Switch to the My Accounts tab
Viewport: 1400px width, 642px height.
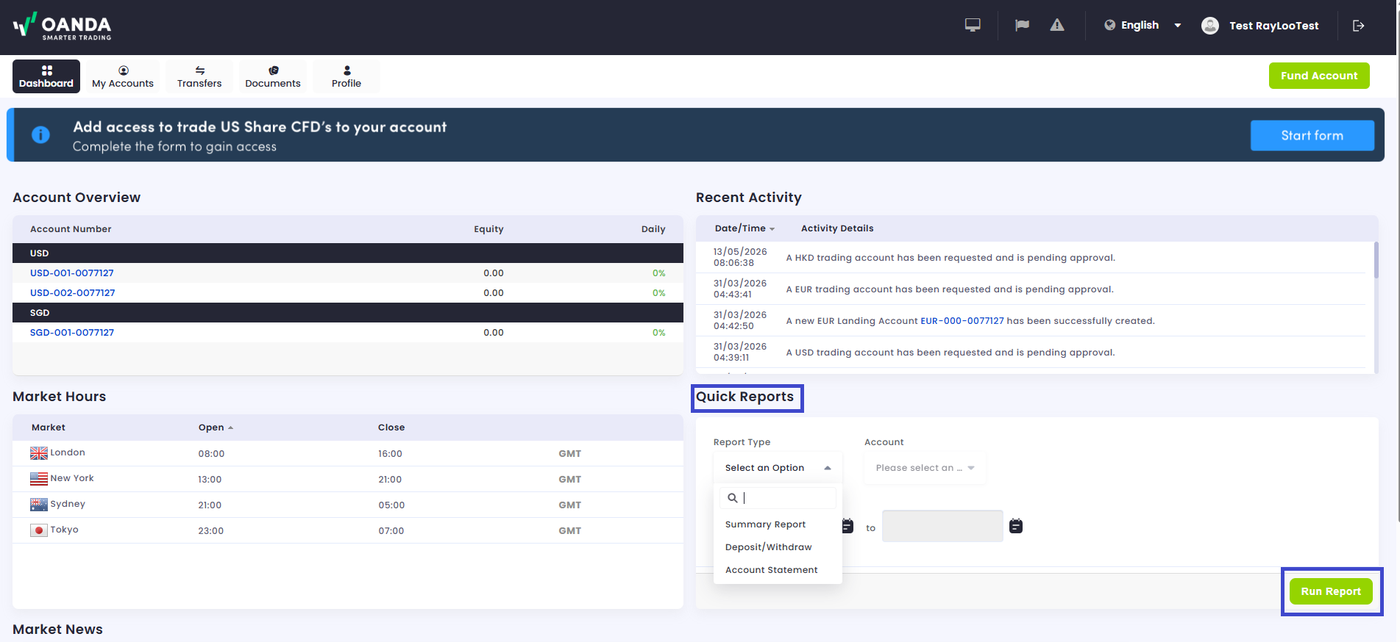point(123,76)
